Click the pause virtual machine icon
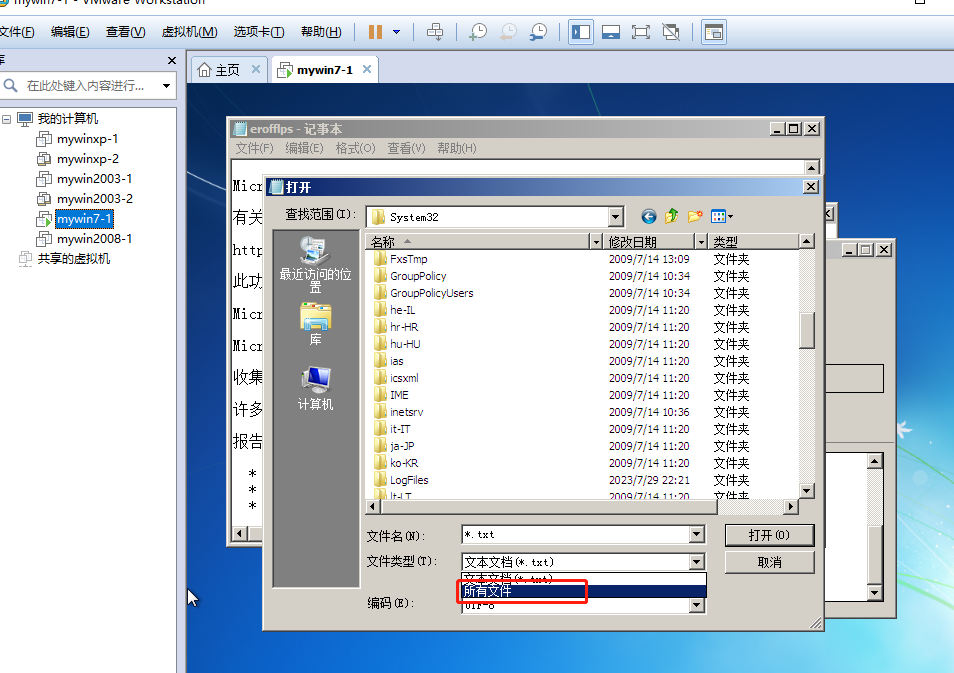The width and height of the screenshot is (954, 673). pos(375,32)
